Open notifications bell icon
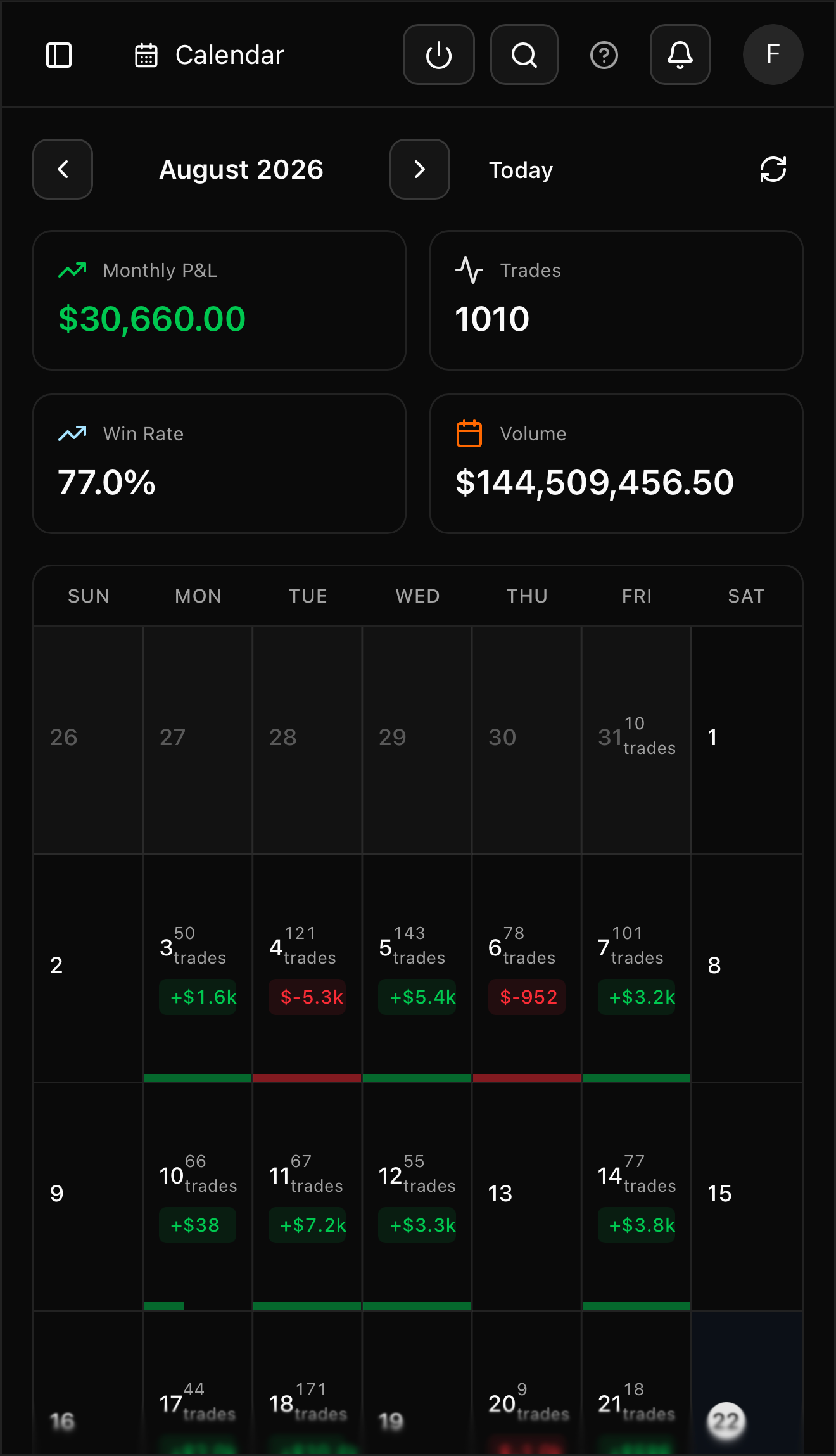 pos(680,54)
